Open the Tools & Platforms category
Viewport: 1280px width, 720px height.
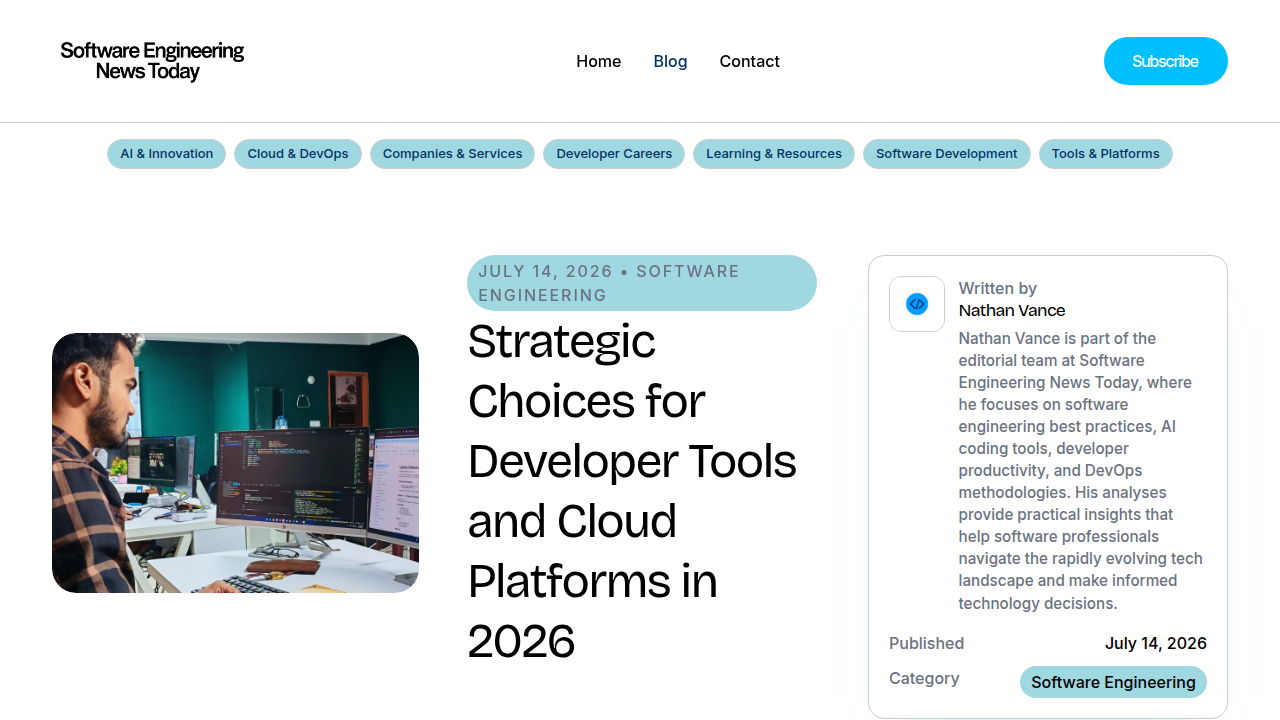[x=1105, y=154]
